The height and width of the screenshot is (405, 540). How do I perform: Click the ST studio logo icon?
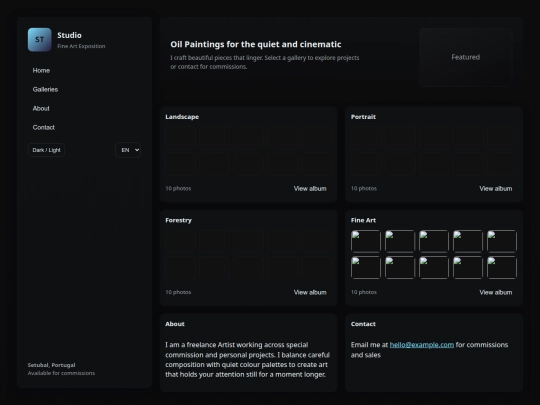[x=40, y=40]
